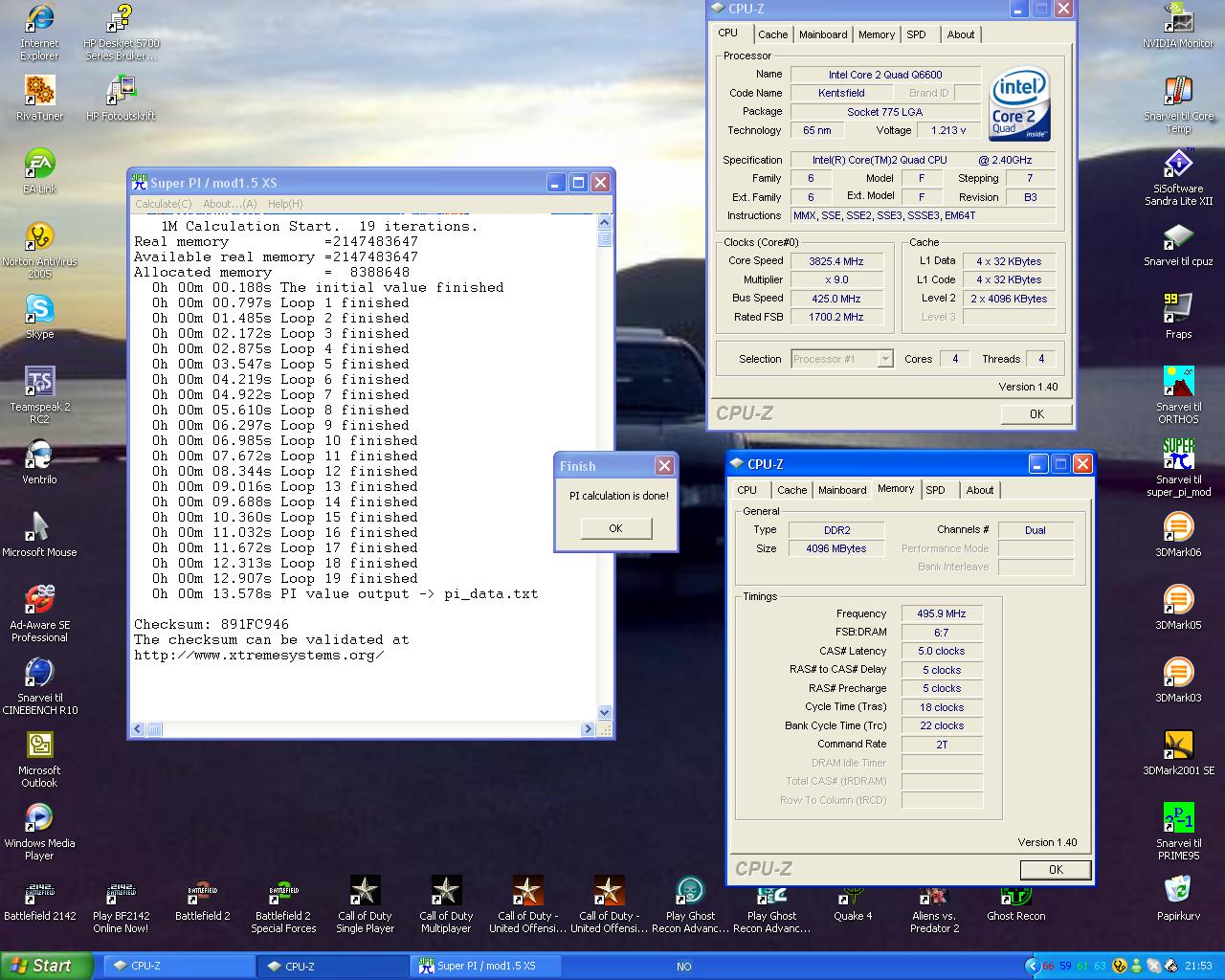Open About tab in upper CPU-Z

tap(961, 34)
